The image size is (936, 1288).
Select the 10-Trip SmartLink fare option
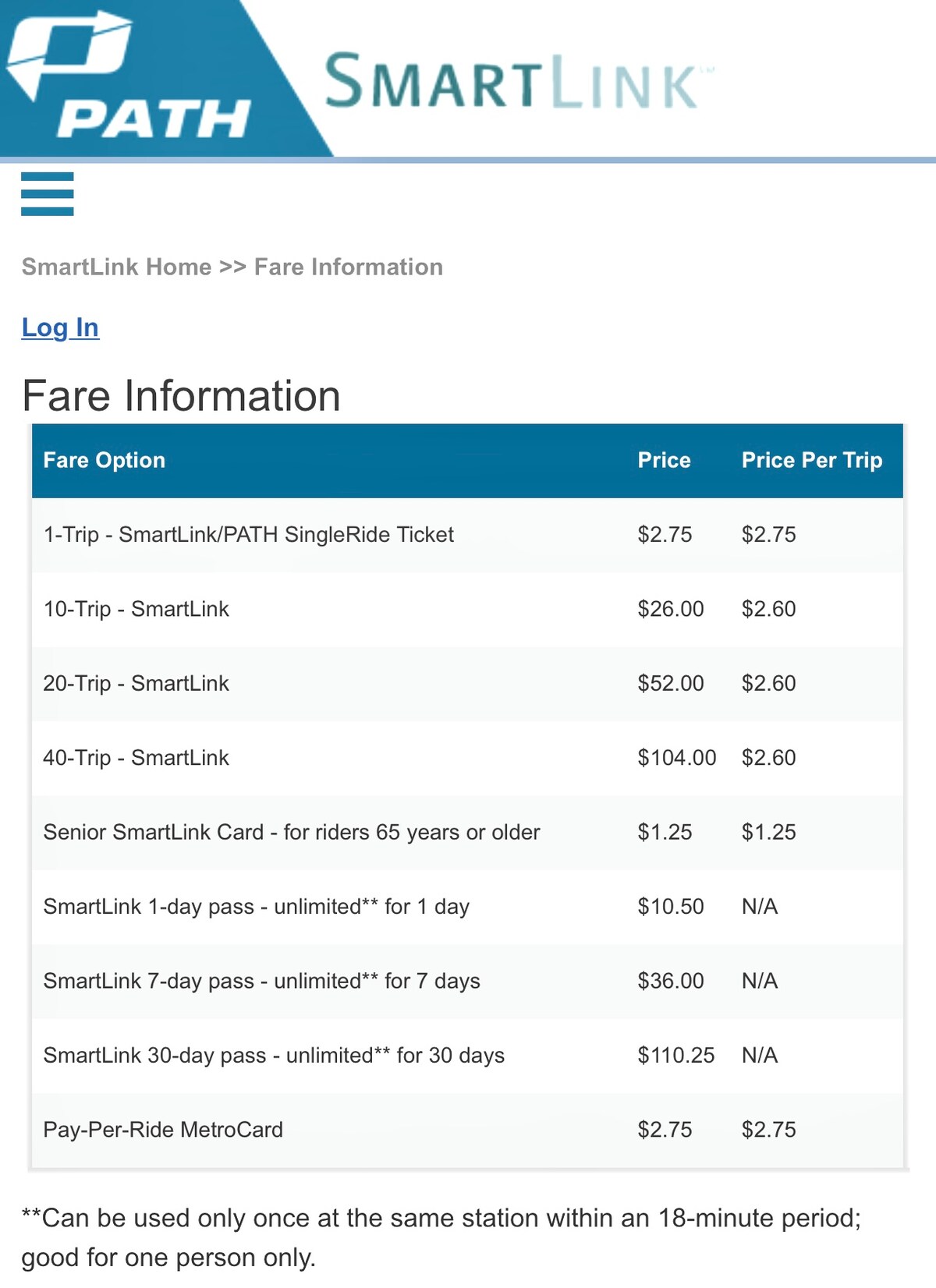pyautogui.click(x=136, y=609)
